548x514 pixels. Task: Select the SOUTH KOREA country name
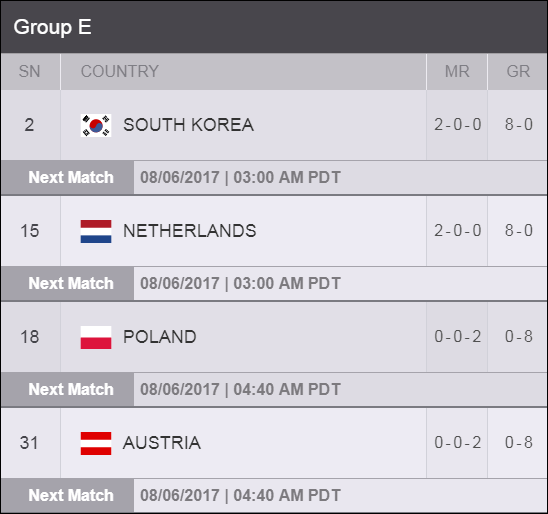[188, 125]
